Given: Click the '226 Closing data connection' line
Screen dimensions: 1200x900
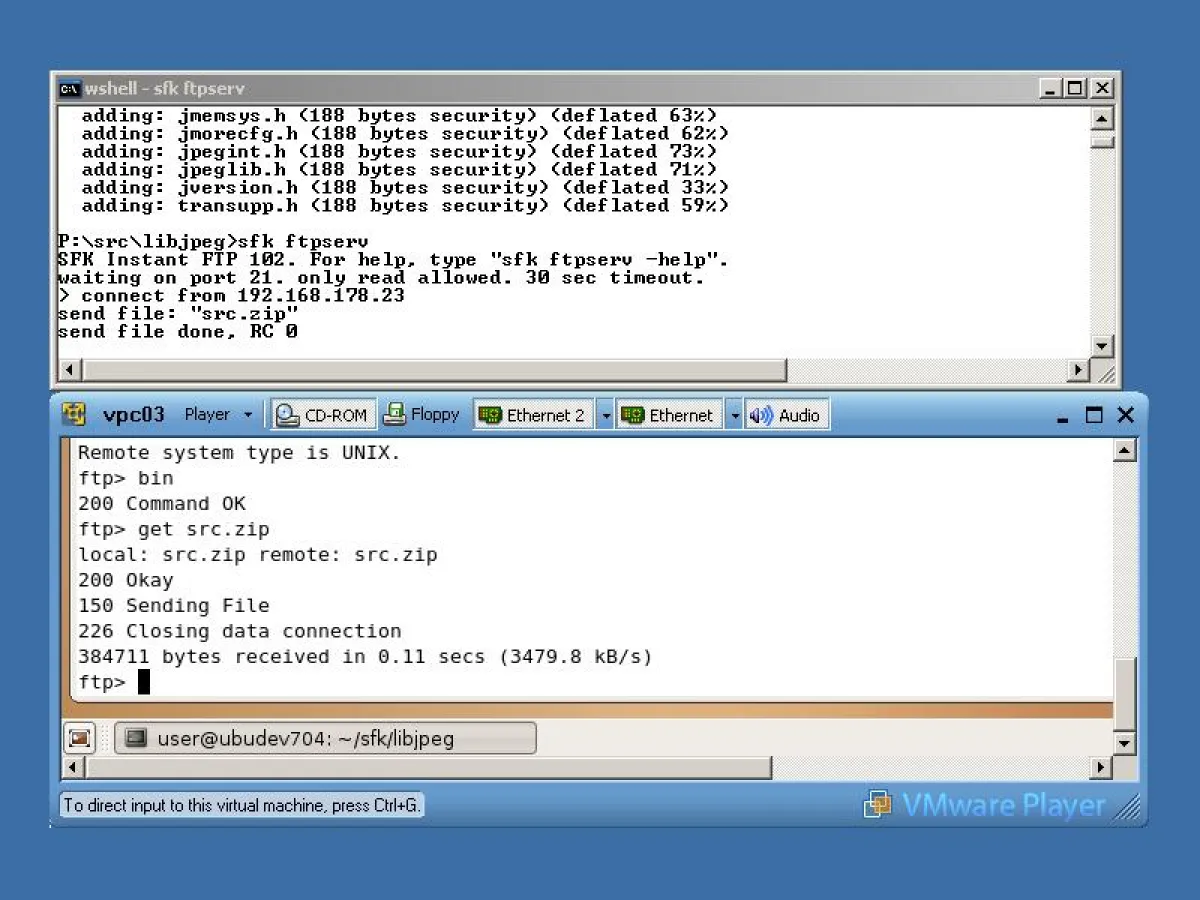Looking at the screenshot, I should coord(240,631).
